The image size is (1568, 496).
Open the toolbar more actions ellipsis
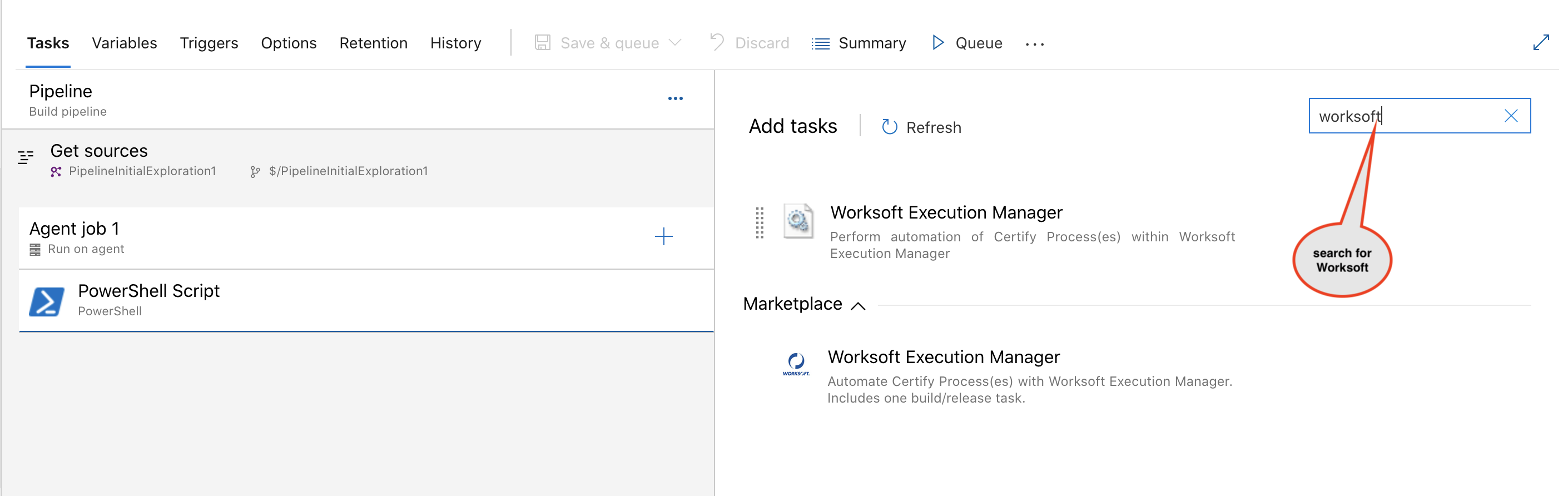pos(1034,44)
